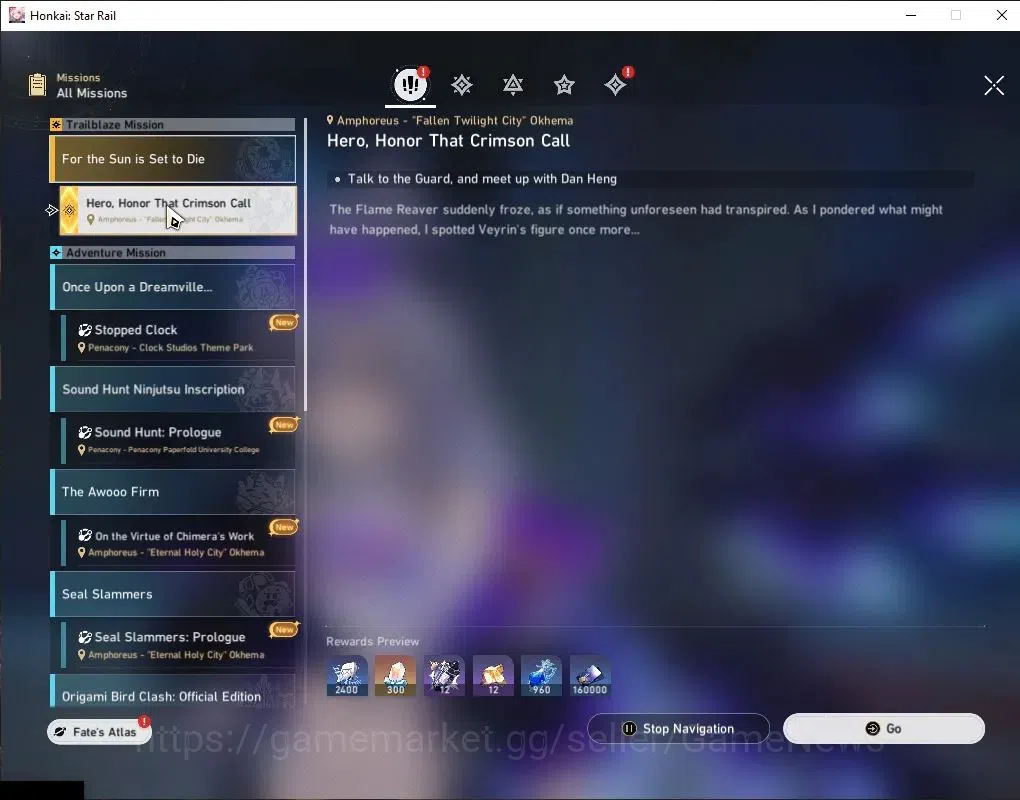1020x800 pixels.
Task: Open The Awooo Firm mission group
Action: pyautogui.click(x=172, y=492)
